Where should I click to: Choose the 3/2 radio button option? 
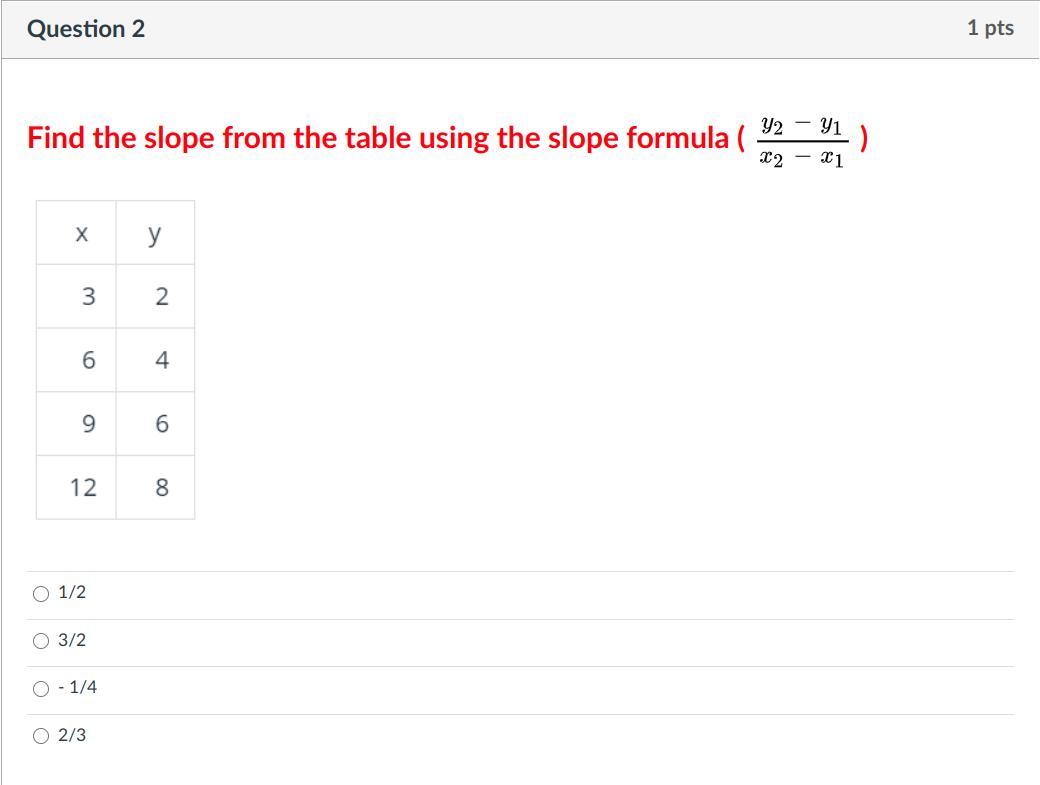[x=41, y=641]
